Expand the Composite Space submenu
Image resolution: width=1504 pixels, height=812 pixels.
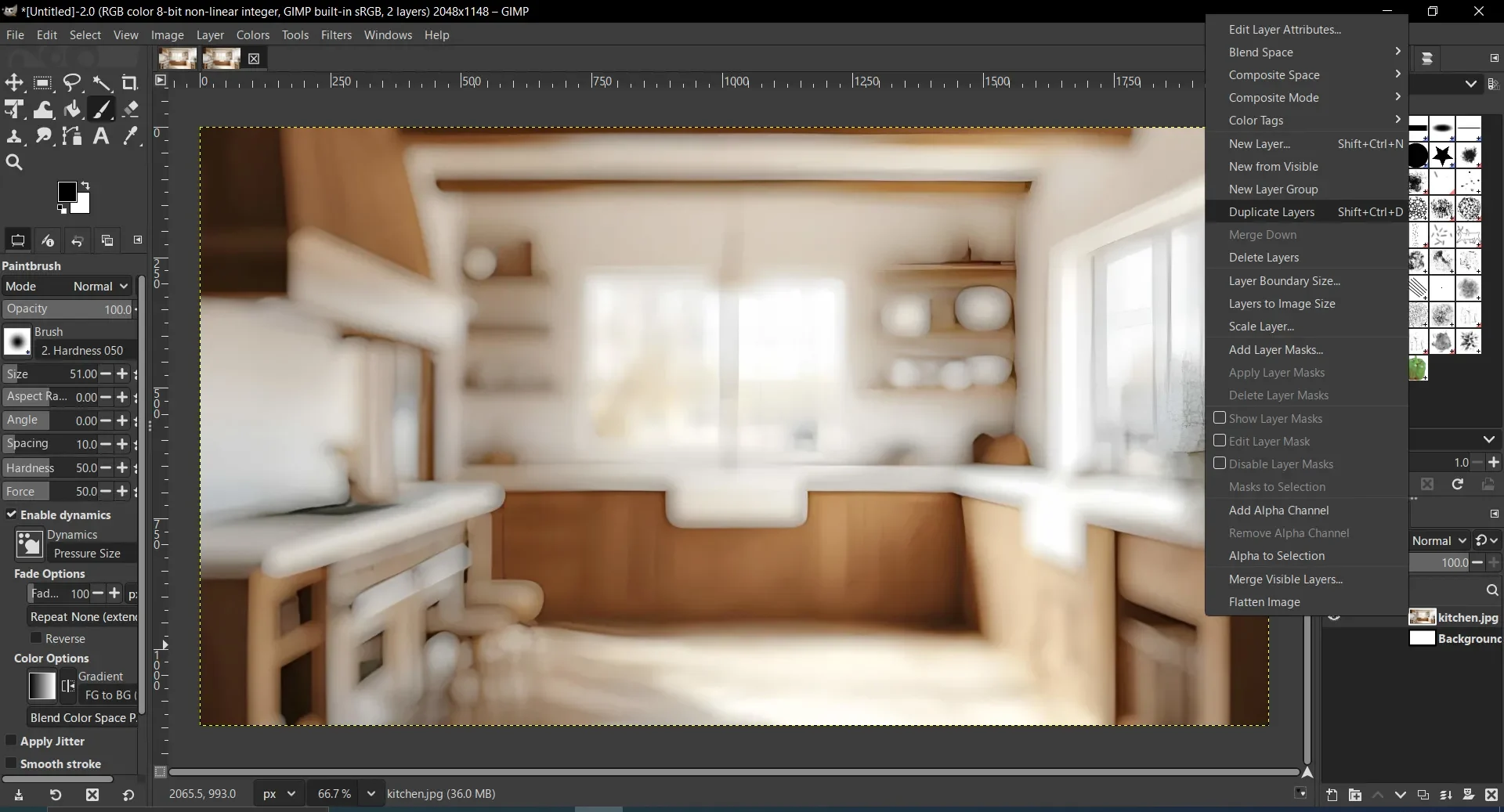tap(1307, 74)
